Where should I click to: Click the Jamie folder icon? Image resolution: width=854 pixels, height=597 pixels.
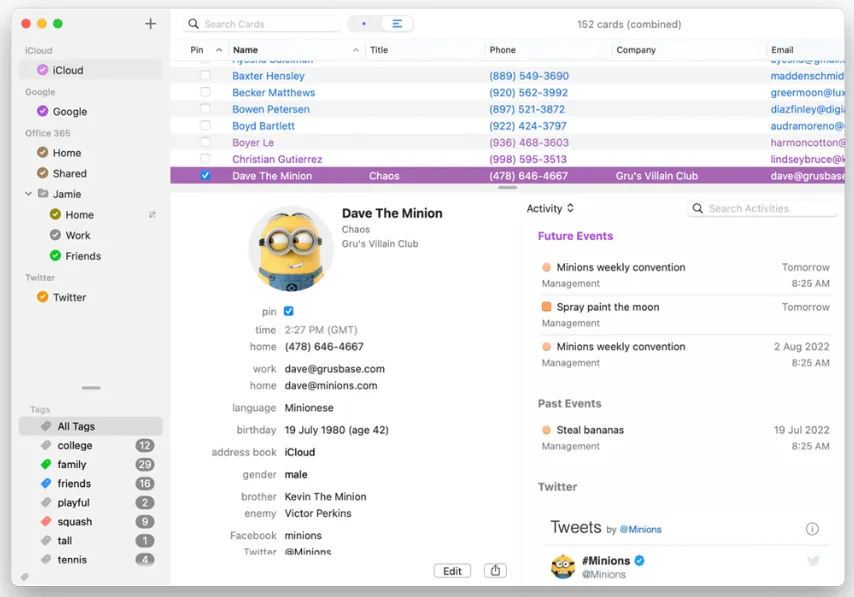click(x=43, y=193)
